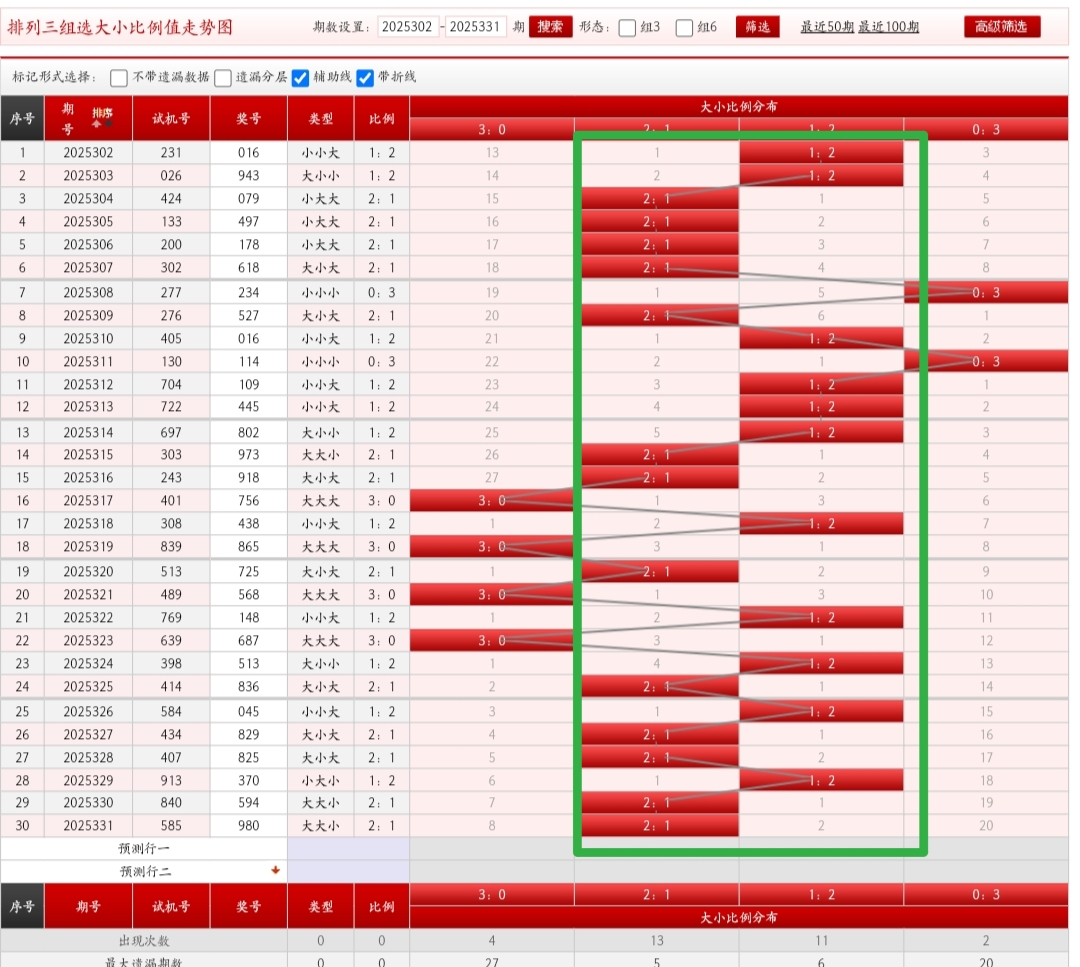Image resolution: width=1080 pixels, height=967 pixels.
Task: Toggle the 组3 checkbox
Action: coord(627,28)
